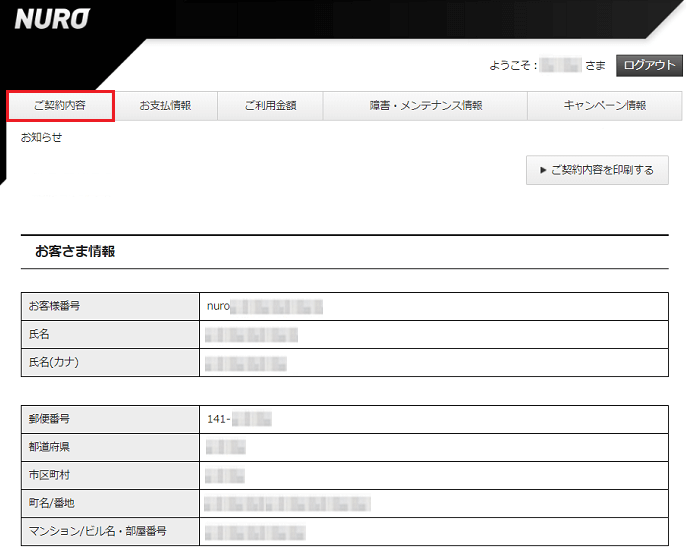
Task: Click the 氏名(カナ) row label
Action: 53,362
